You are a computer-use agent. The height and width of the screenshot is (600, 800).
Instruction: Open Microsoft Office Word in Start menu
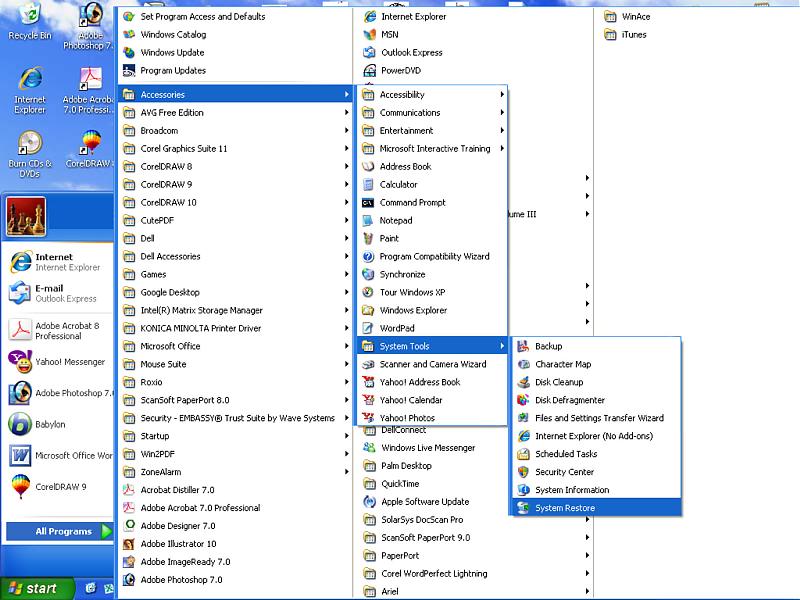point(59,455)
